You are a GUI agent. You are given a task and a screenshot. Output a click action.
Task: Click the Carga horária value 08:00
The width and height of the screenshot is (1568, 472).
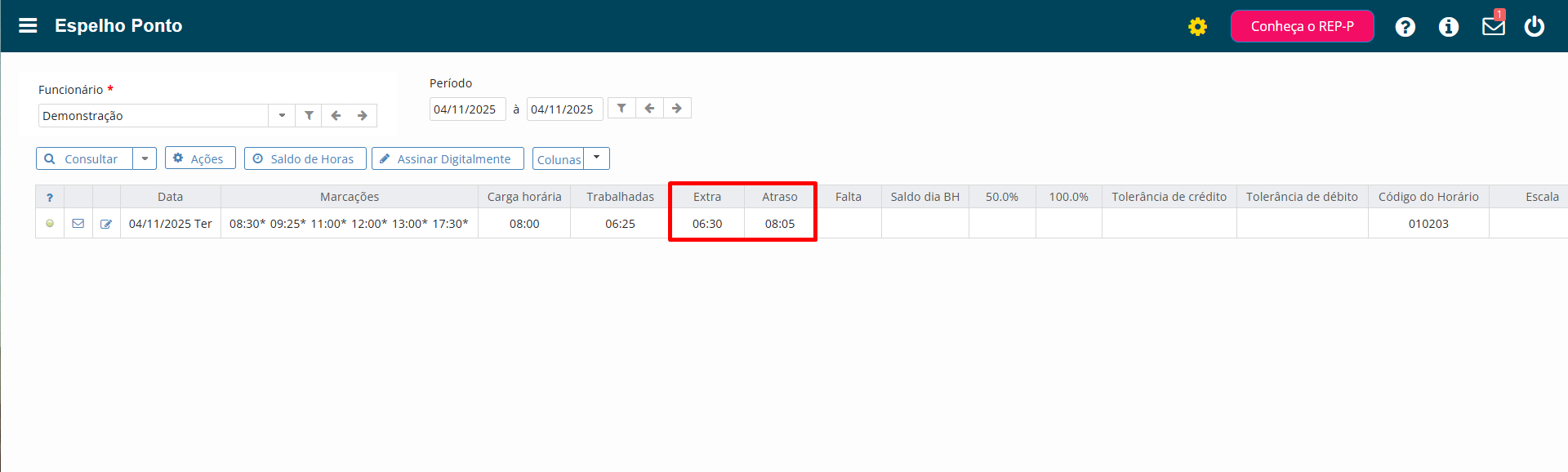point(524,223)
